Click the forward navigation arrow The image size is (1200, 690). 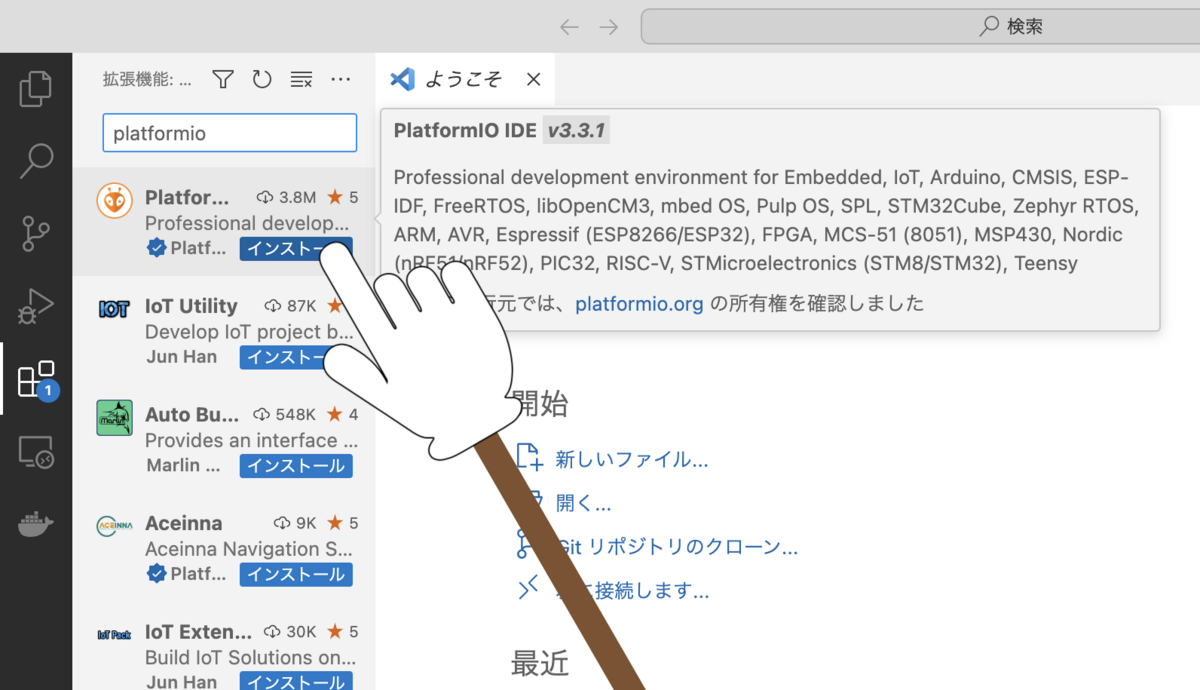click(x=610, y=27)
